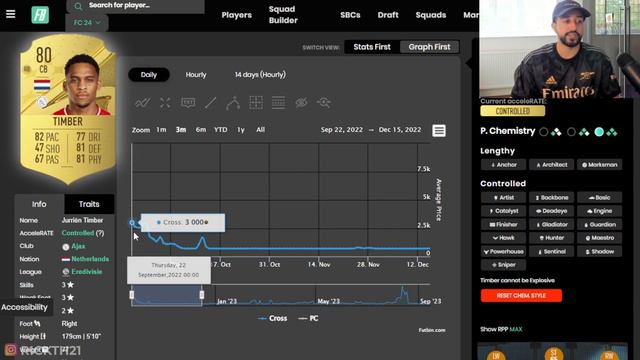
Task: Set chart zoom to All
Action: tap(260, 130)
